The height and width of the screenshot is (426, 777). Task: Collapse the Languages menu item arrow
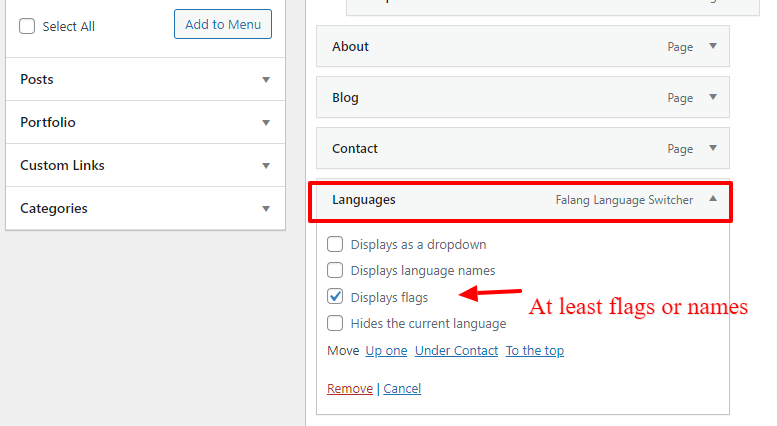pos(713,199)
